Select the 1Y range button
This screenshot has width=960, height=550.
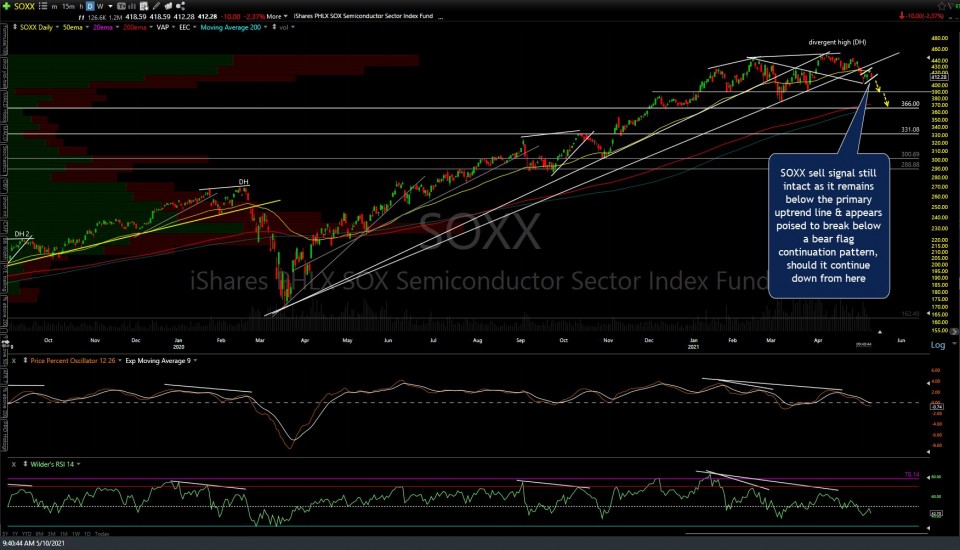click(x=15, y=534)
